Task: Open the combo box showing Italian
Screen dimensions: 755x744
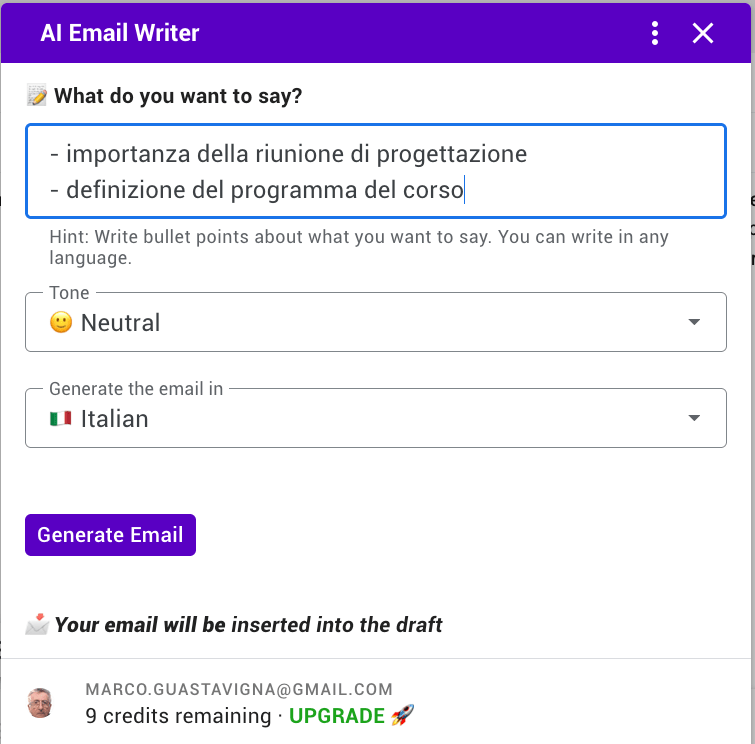Action: click(x=375, y=418)
